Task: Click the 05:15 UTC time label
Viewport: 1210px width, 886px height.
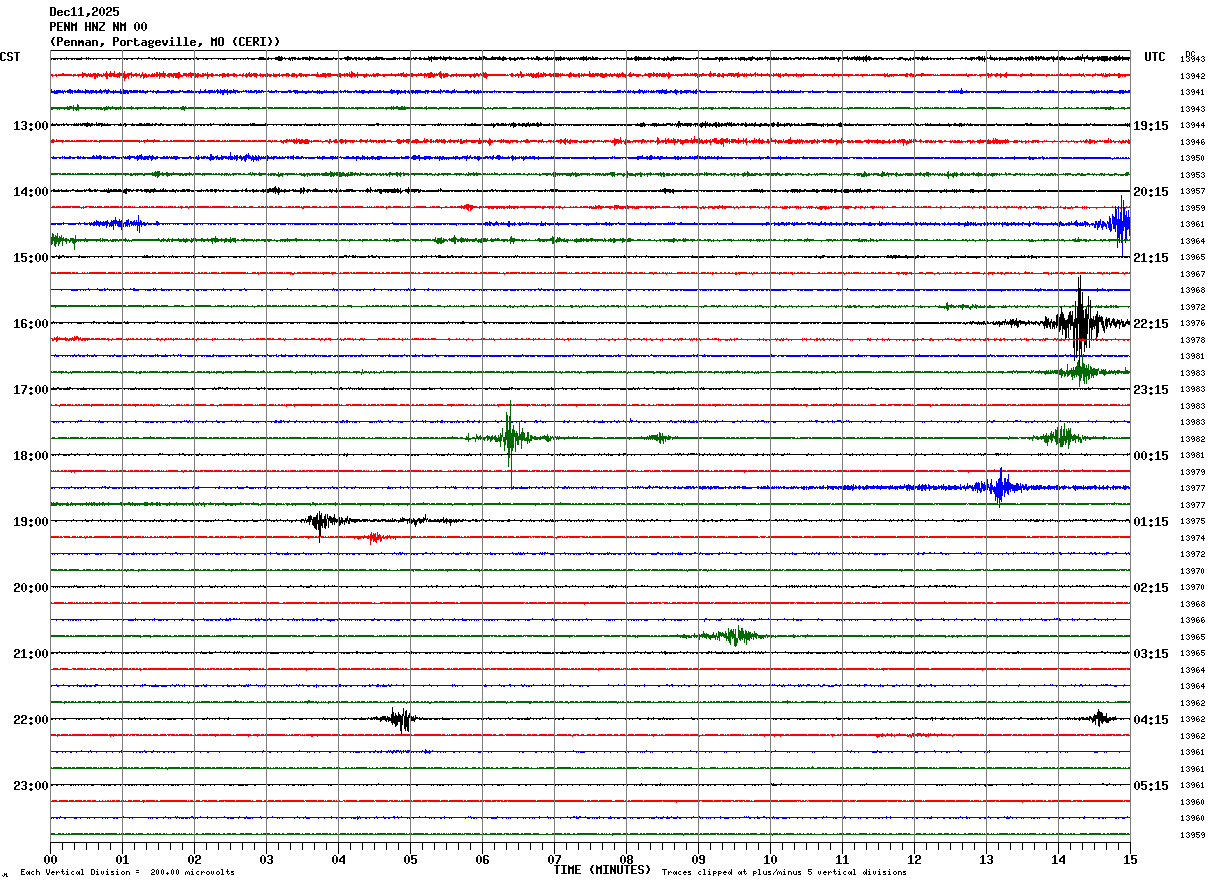Action: coord(1151,786)
